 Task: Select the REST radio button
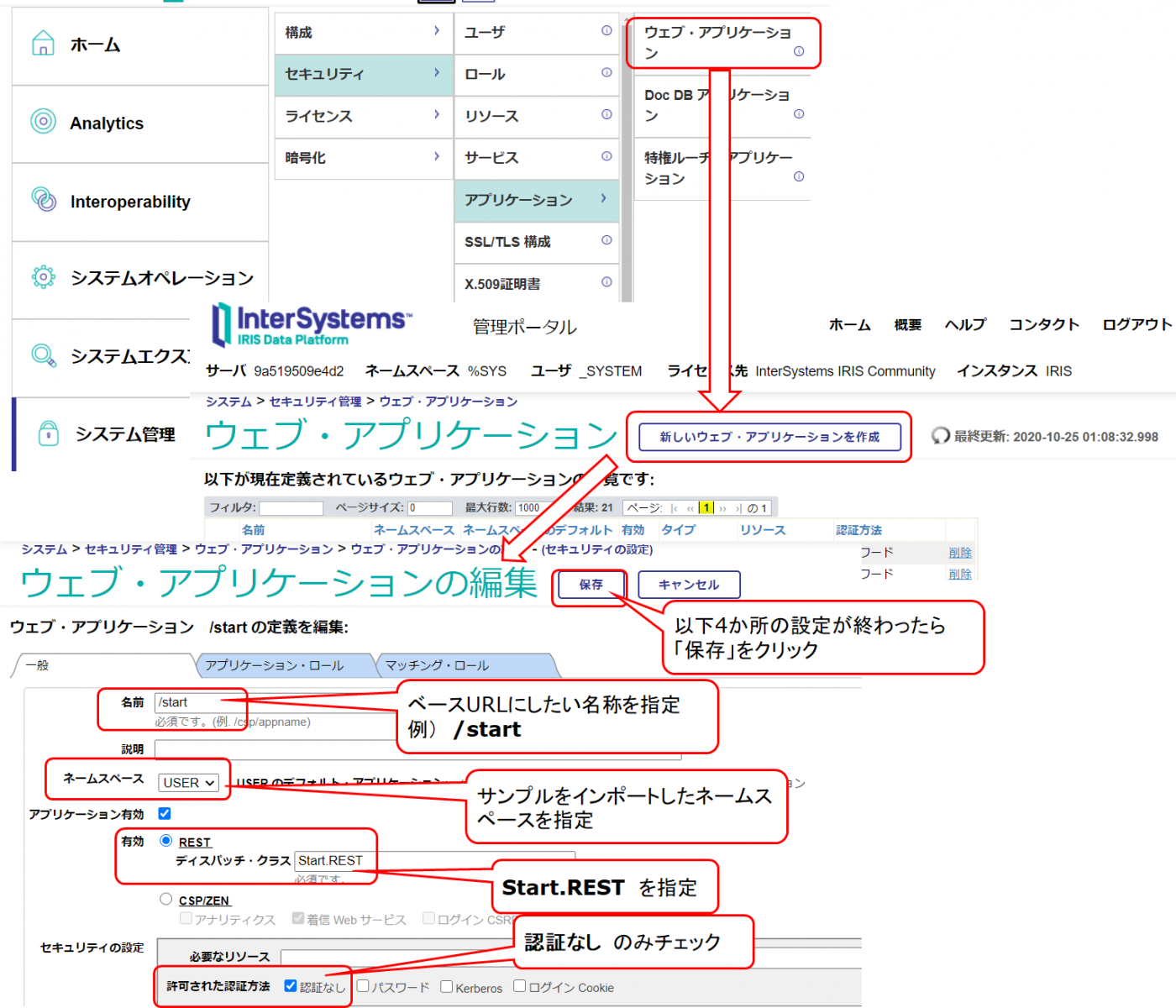point(166,841)
